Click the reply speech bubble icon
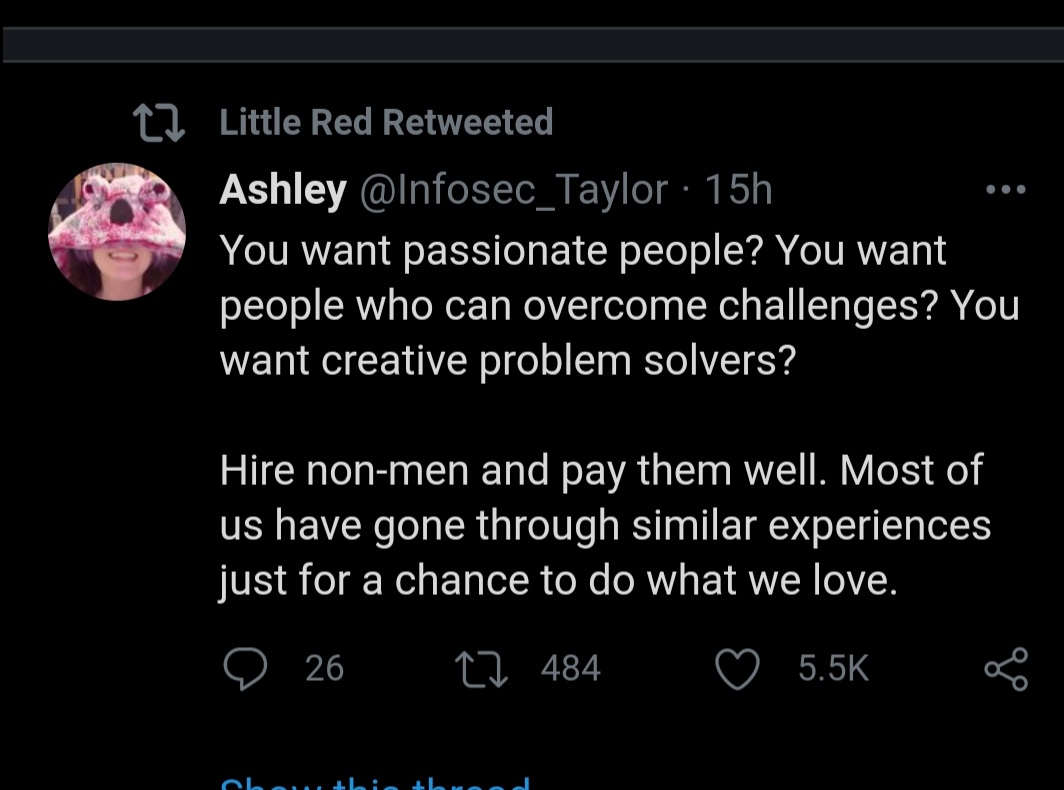This screenshot has height=790, width=1064. [x=245, y=669]
